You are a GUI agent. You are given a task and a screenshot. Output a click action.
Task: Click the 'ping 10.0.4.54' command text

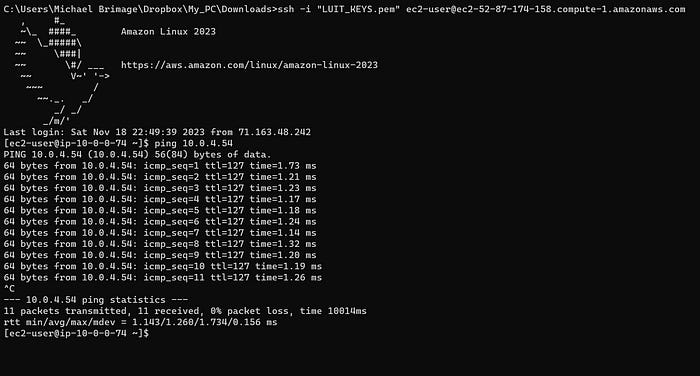[x=193, y=143]
